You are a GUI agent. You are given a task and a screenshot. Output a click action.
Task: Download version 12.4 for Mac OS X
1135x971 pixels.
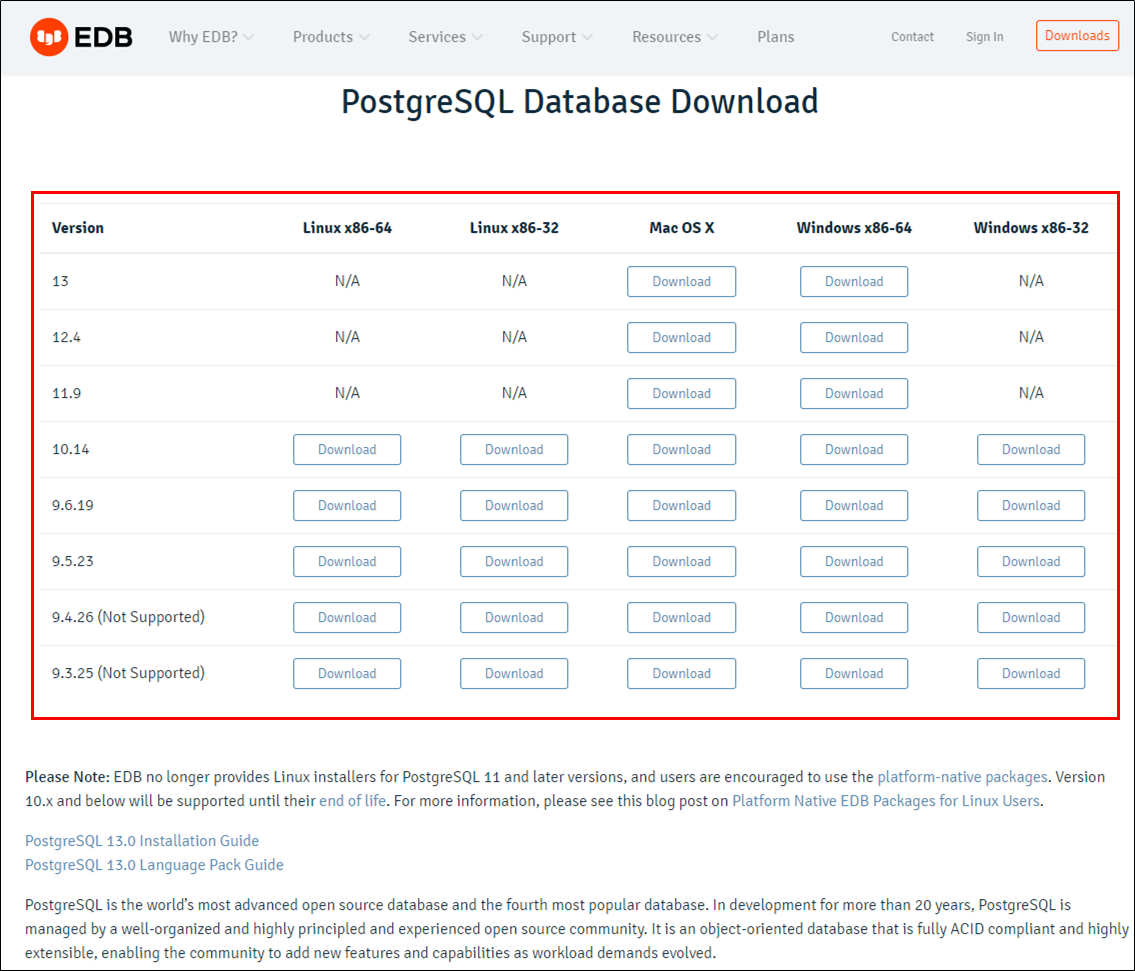[681, 337]
